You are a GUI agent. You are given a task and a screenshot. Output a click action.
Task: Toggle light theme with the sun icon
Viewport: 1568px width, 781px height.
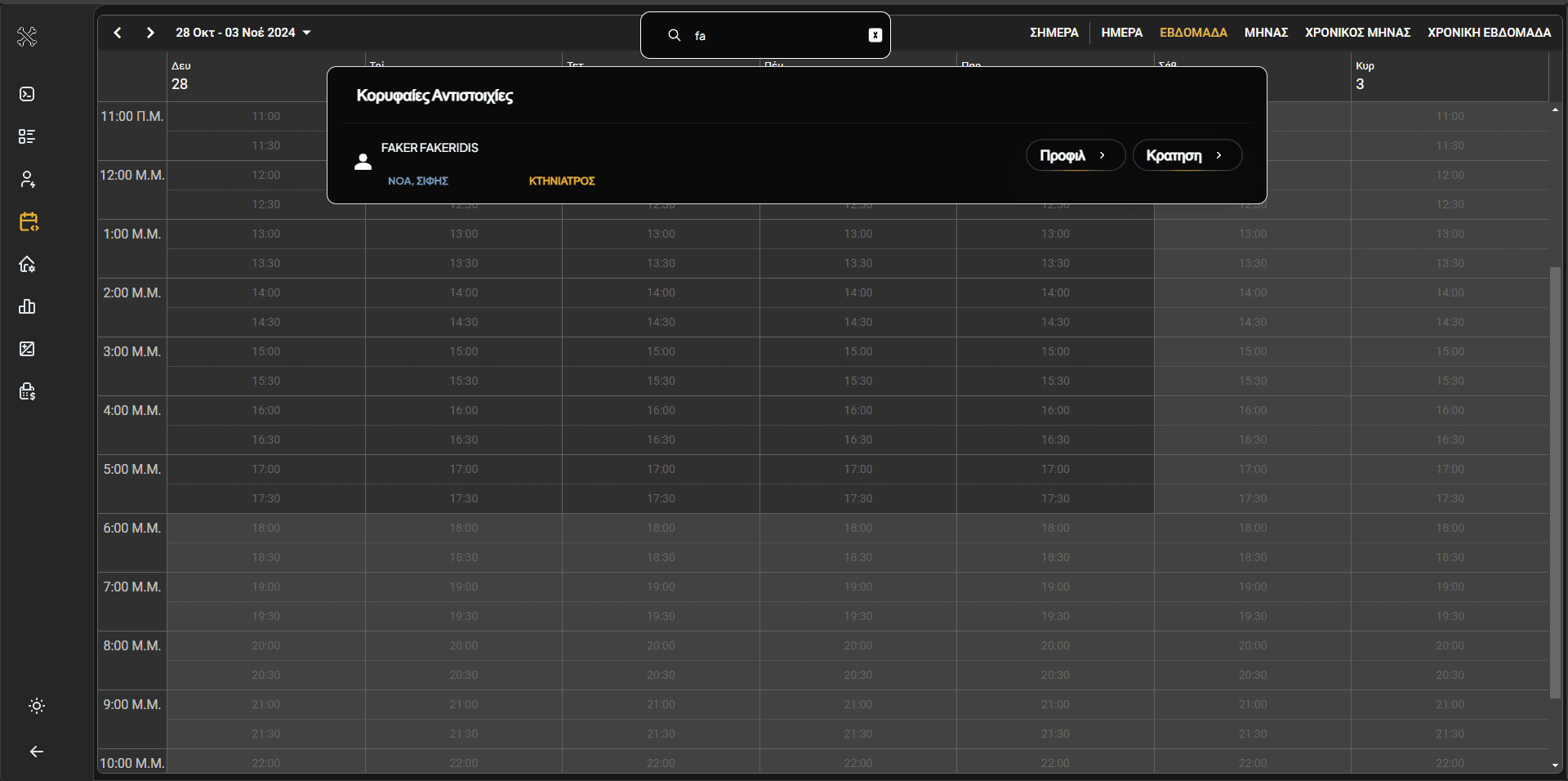tap(37, 706)
